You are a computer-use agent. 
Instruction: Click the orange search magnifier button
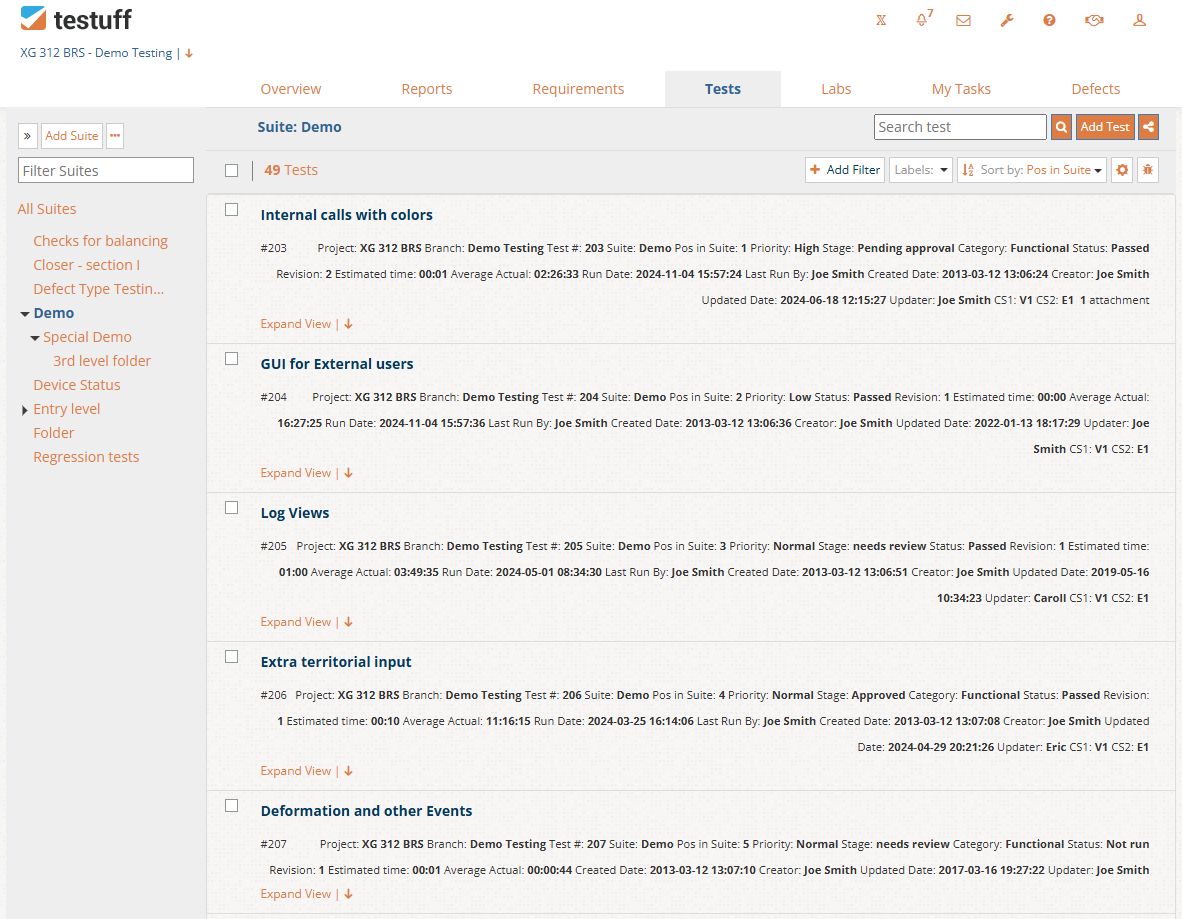(x=1061, y=127)
